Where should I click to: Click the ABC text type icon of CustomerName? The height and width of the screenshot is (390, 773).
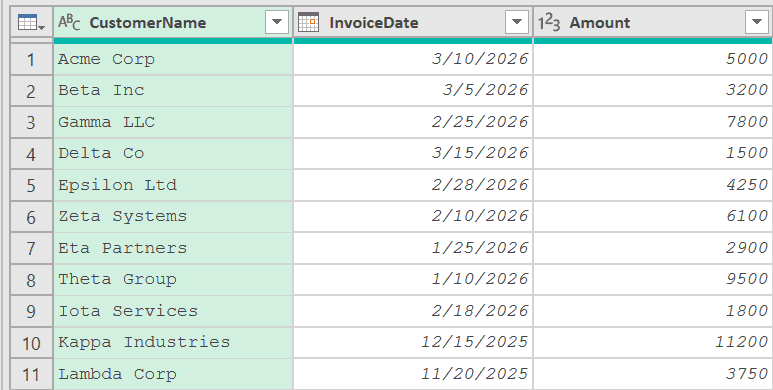[69, 22]
